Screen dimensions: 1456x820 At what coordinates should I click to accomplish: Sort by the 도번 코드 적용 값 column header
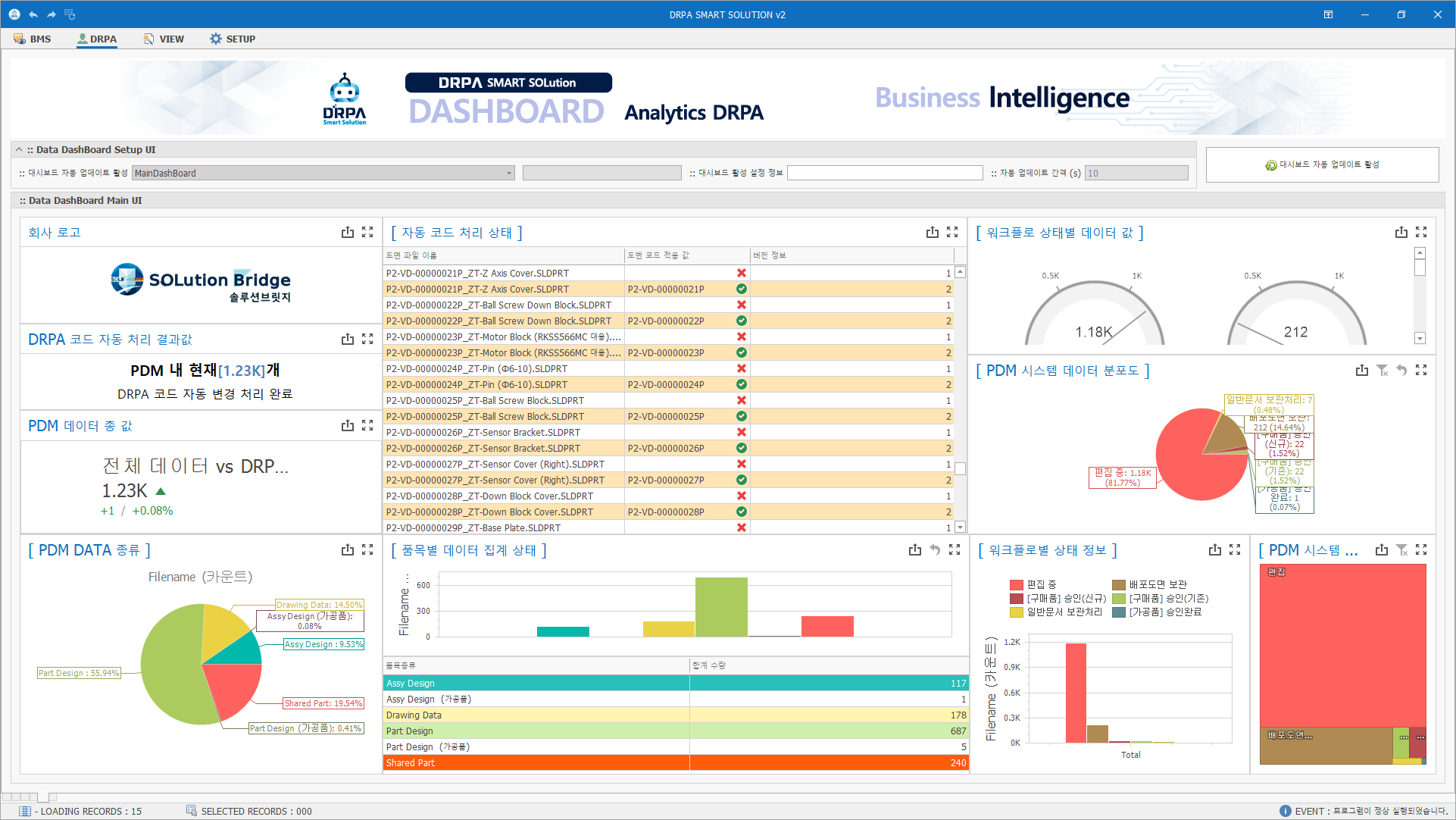tap(687, 255)
